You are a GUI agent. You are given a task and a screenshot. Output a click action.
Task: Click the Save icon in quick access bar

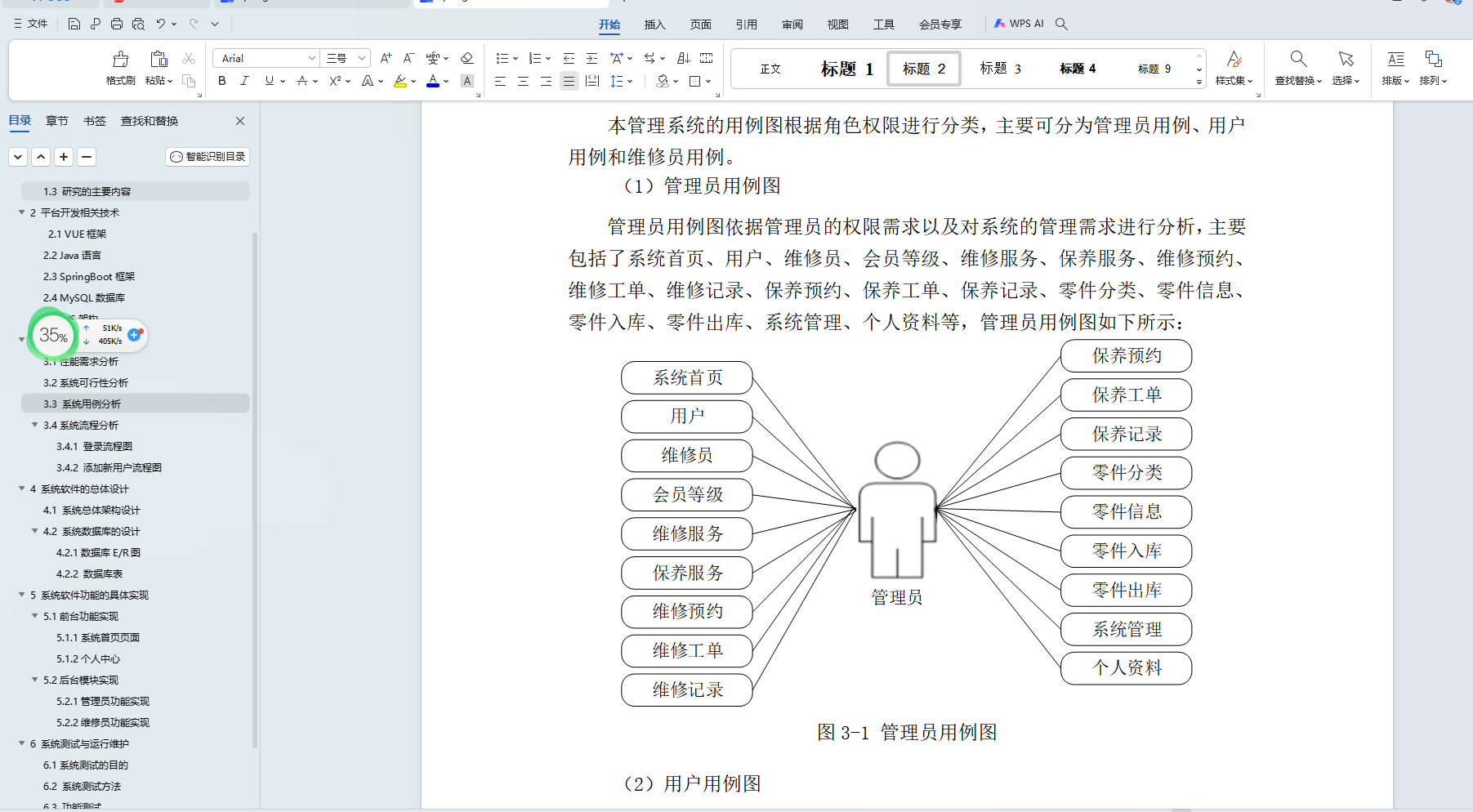click(74, 24)
